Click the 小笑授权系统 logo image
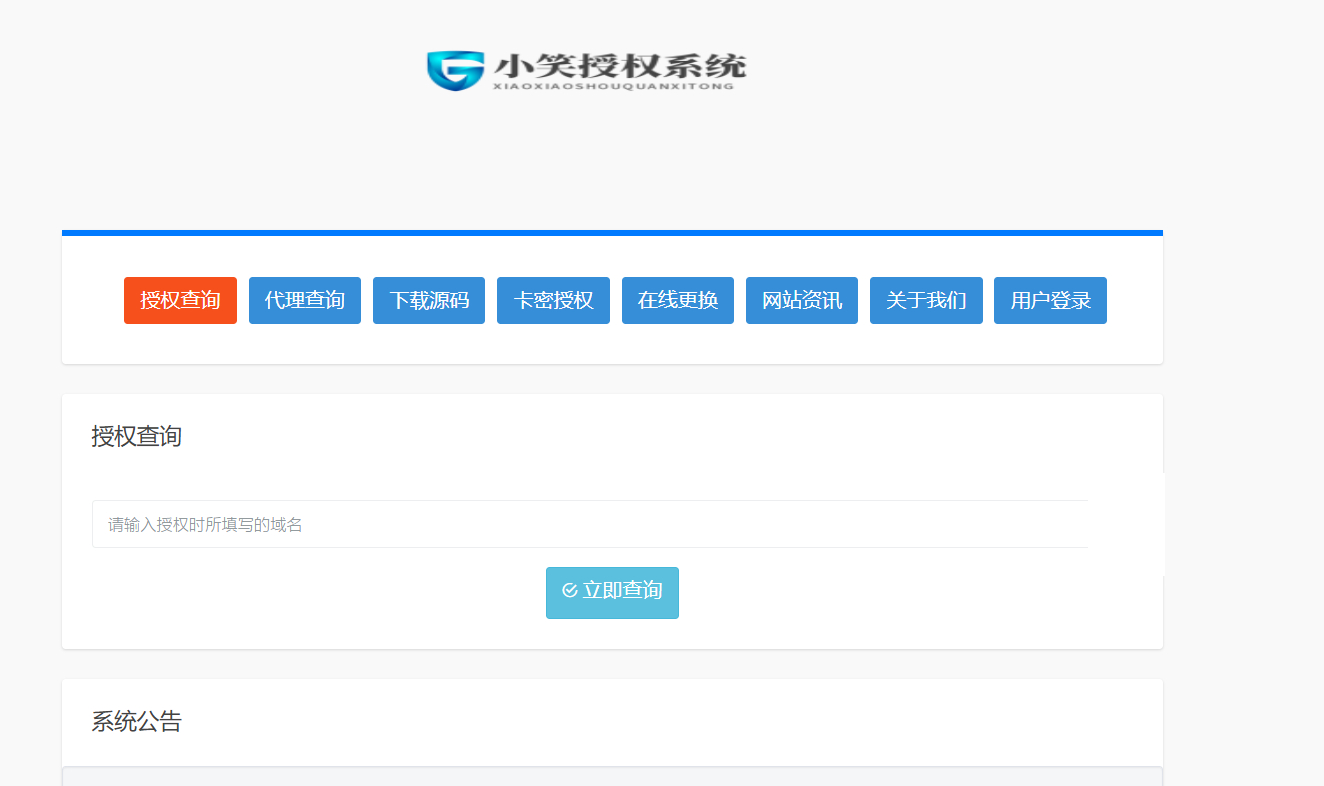Screen dimensions: 1324x786 tap(586, 71)
